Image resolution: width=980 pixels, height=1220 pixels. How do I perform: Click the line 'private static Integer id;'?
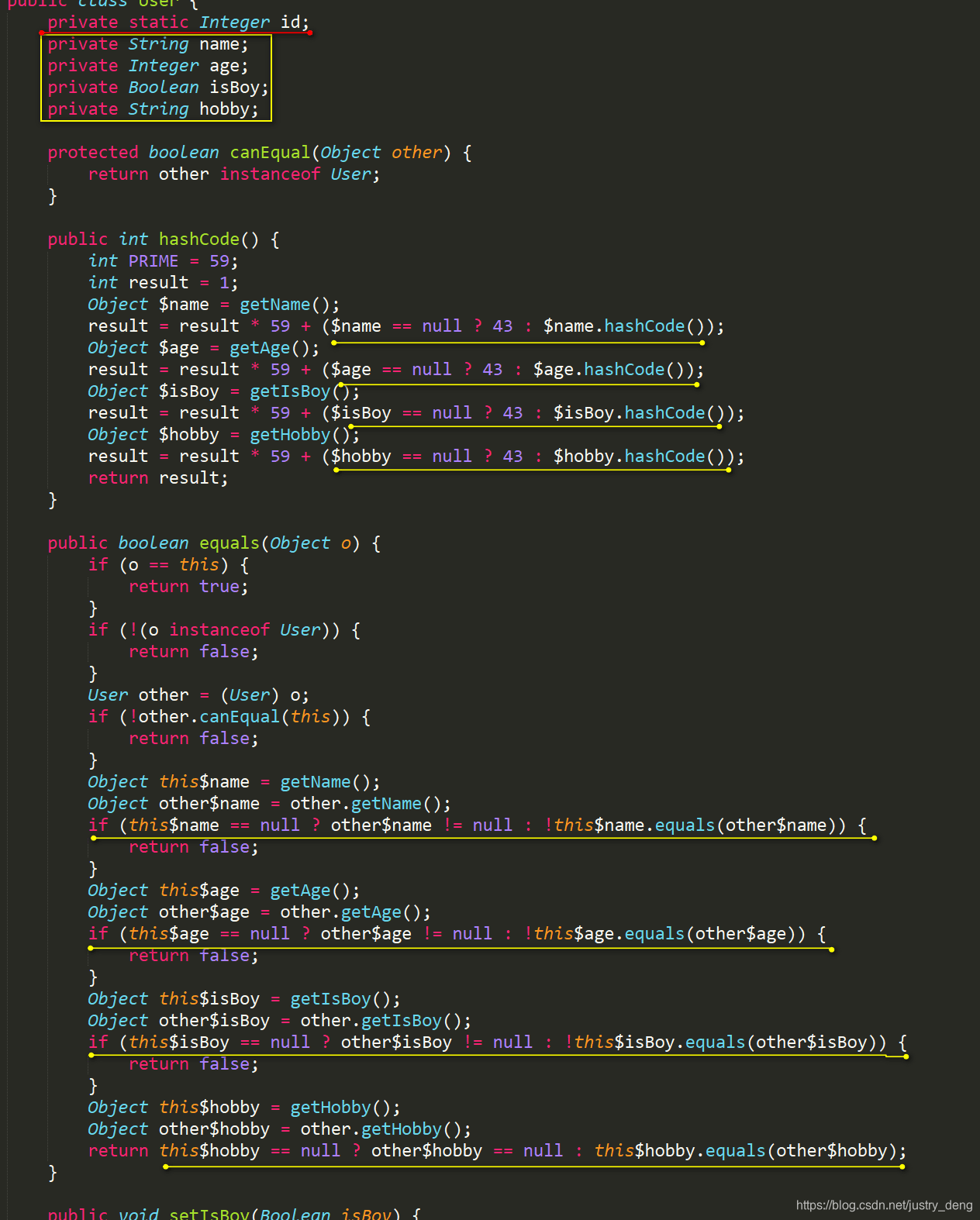click(178, 22)
